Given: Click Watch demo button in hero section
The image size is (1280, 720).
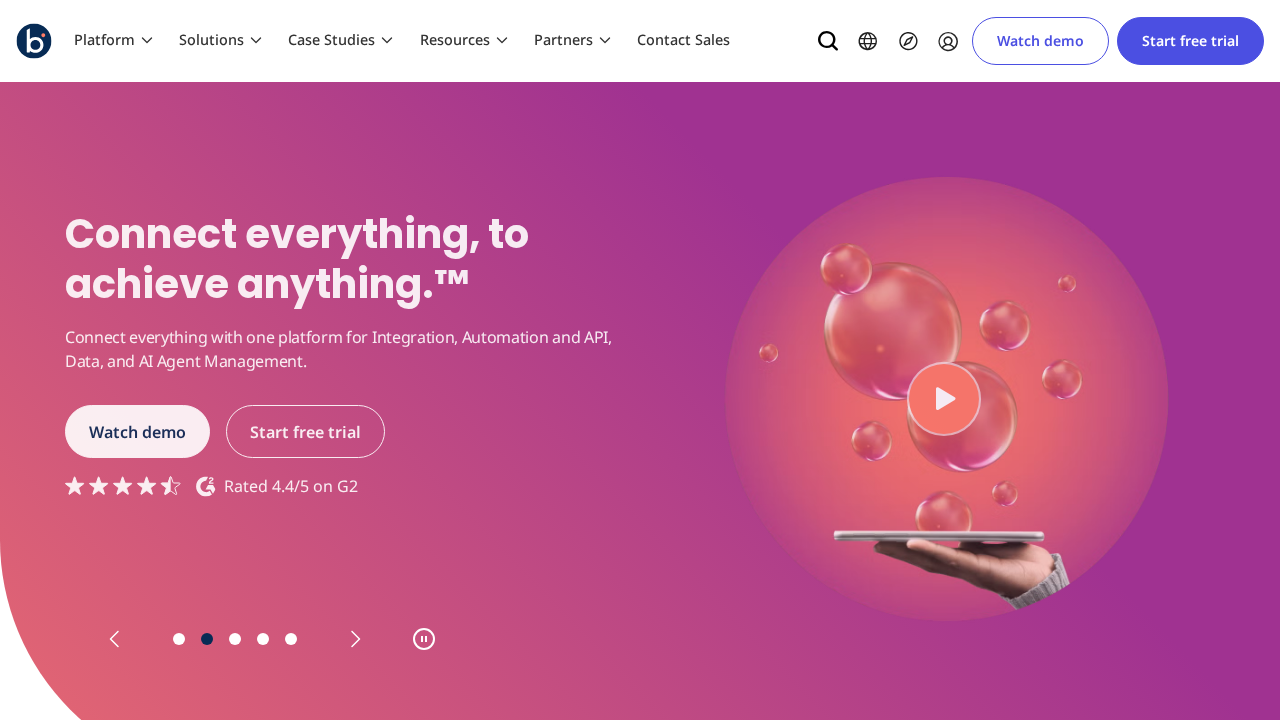Looking at the screenshot, I should pyautogui.click(x=137, y=432).
